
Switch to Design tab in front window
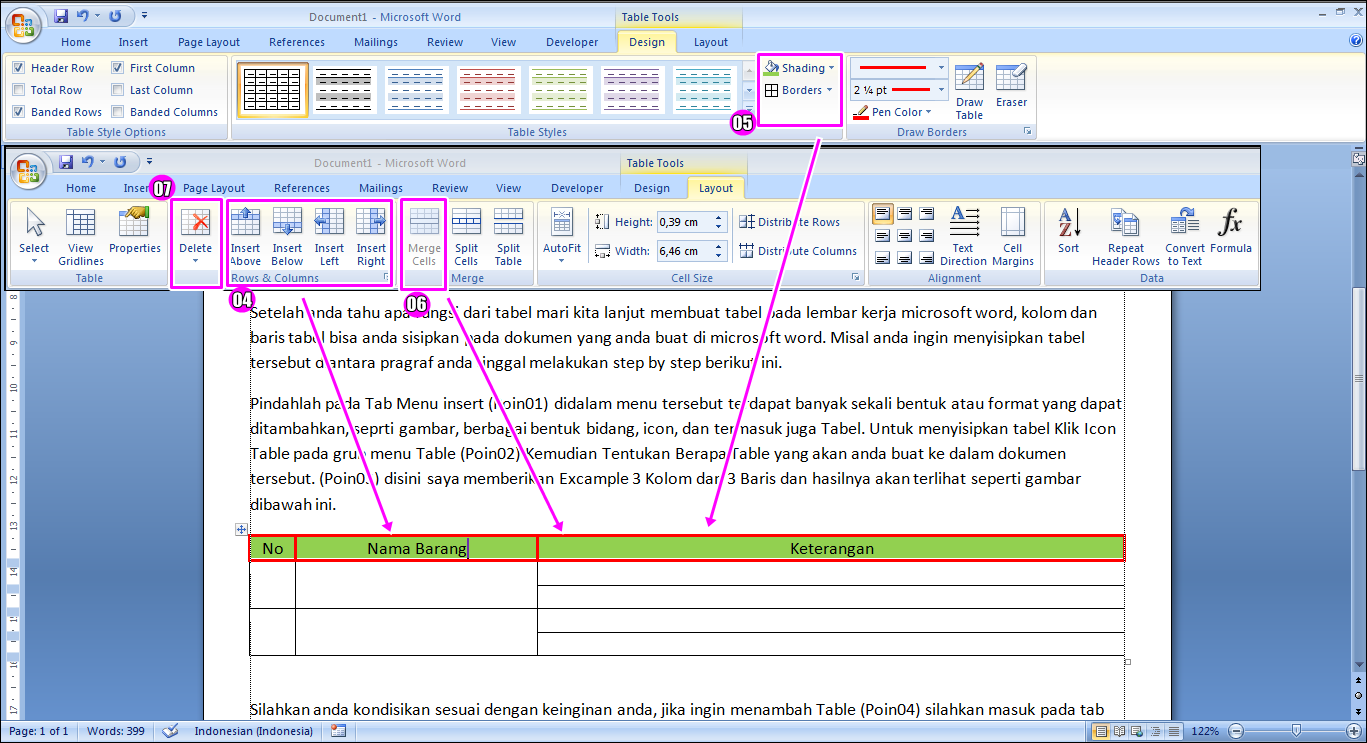coord(652,188)
